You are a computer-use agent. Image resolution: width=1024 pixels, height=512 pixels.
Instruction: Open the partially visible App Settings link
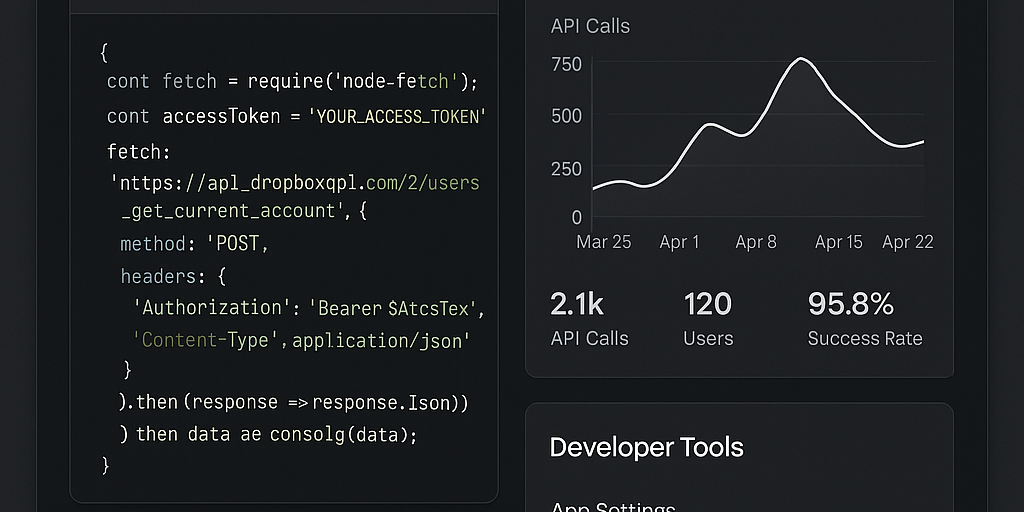click(613, 507)
